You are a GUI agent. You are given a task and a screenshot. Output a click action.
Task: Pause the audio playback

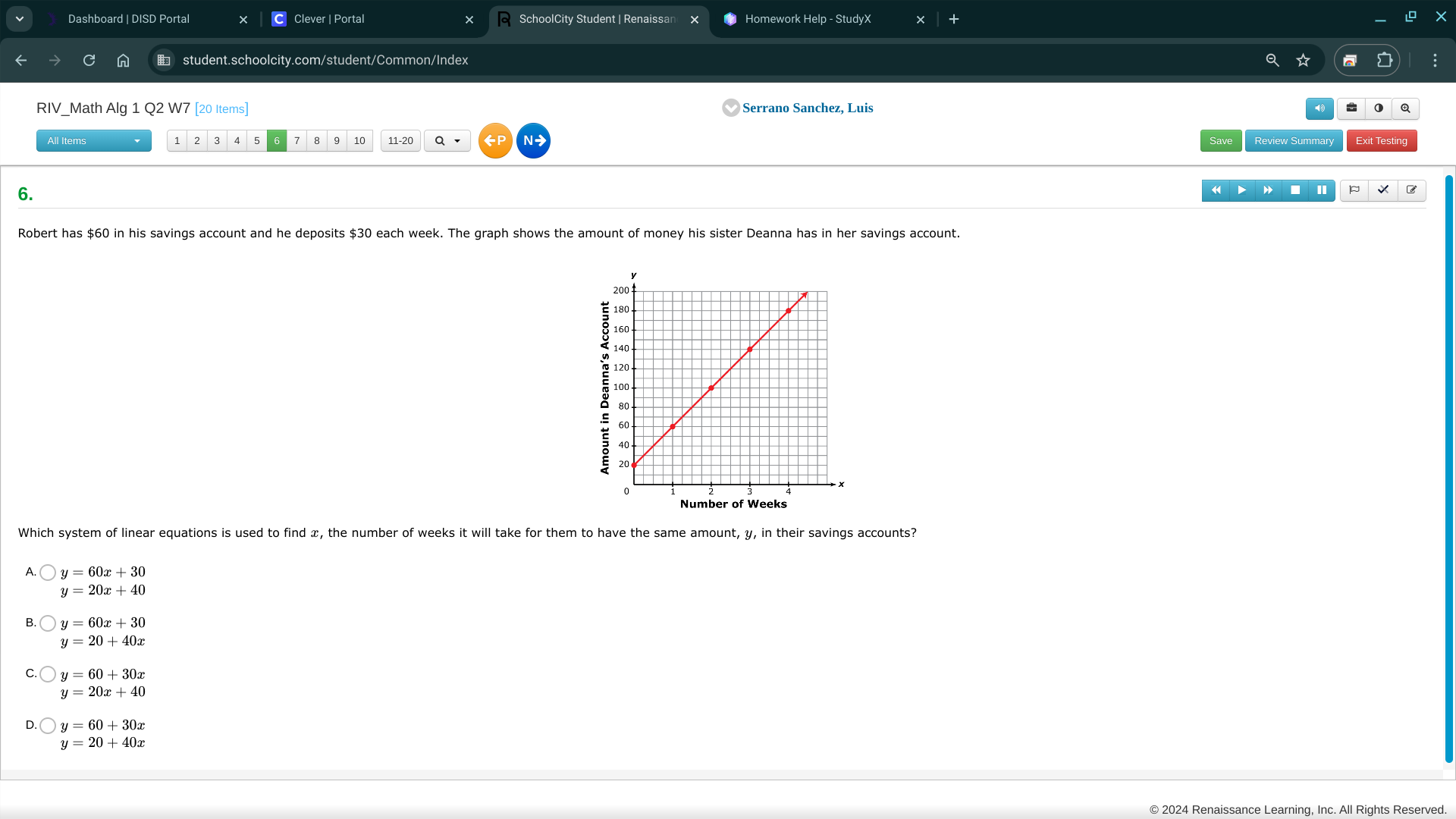[x=1322, y=190]
